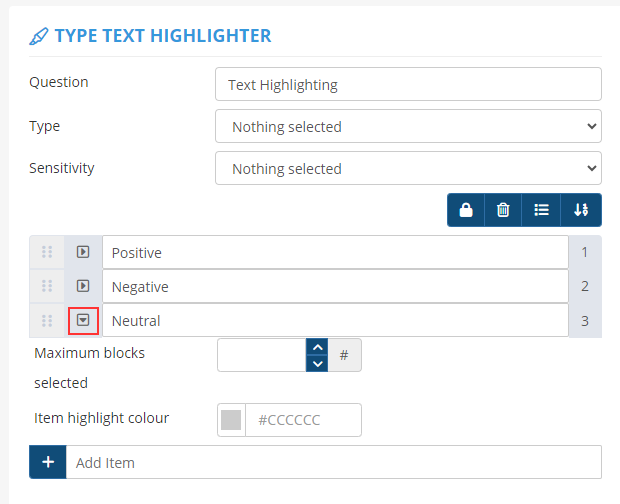Click the drag handle beside Positive

tap(47, 253)
